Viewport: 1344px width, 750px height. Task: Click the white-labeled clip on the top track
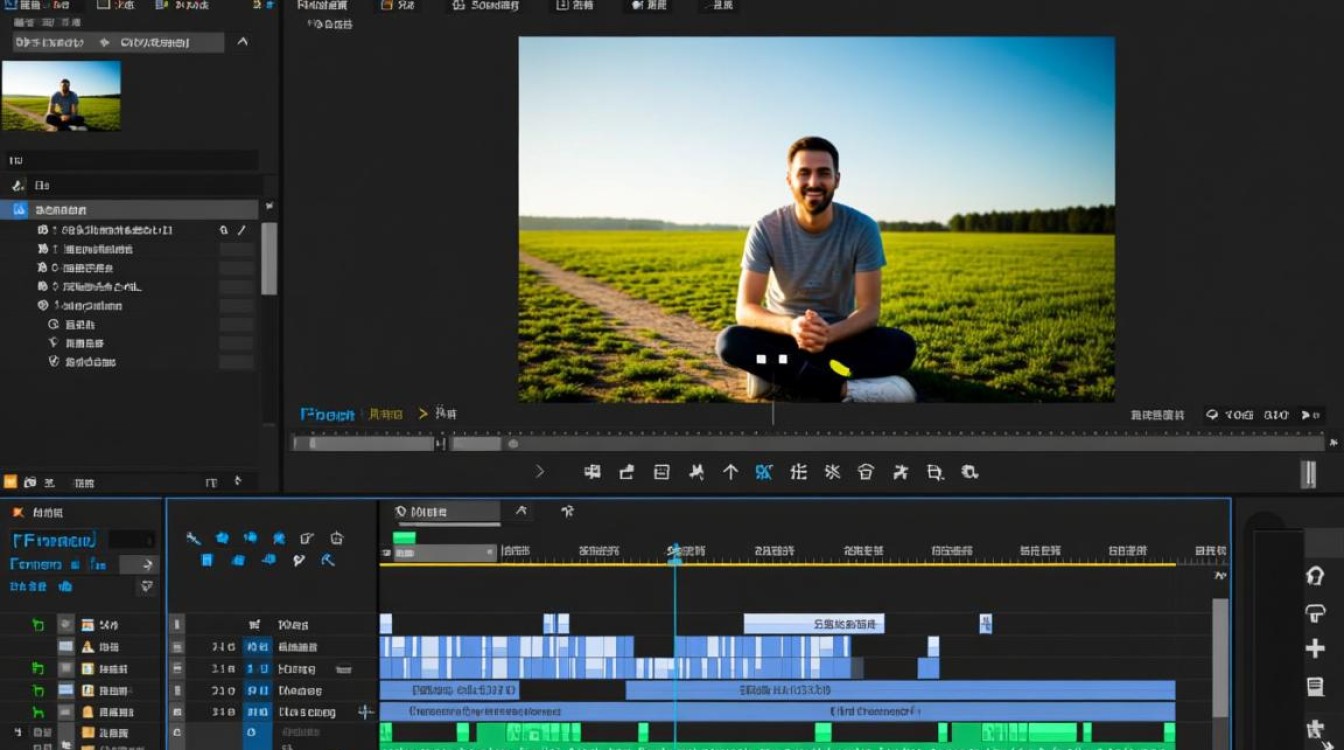tap(814, 624)
